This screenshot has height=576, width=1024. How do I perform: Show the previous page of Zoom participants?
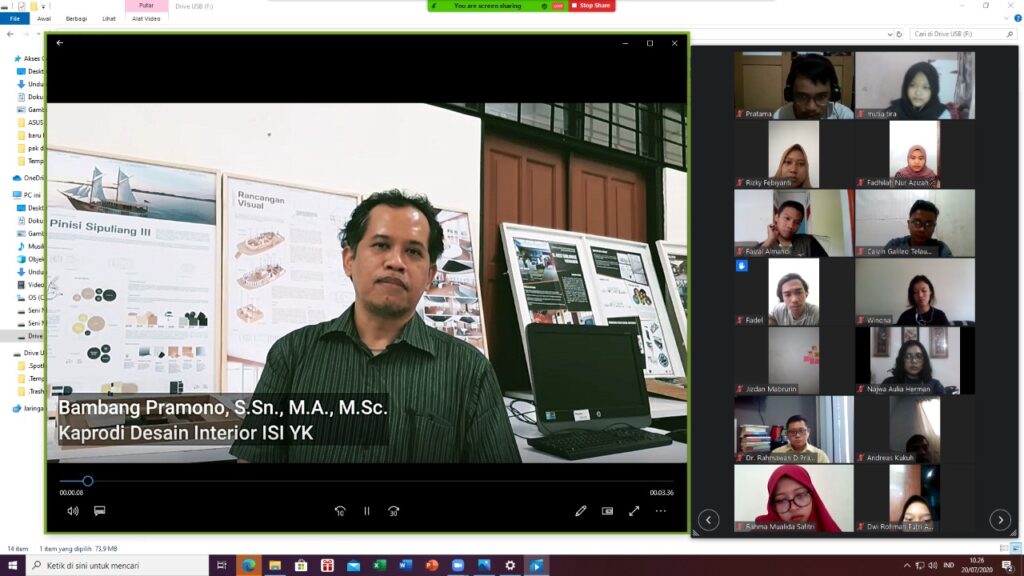coord(709,520)
